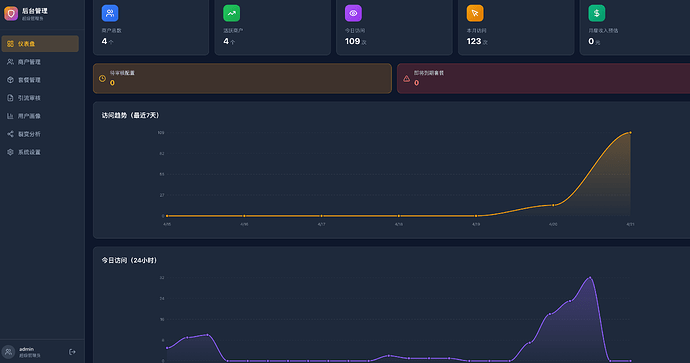The image size is (690, 363).
Task: Open the 用户画像 menu item
Action: point(40,116)
